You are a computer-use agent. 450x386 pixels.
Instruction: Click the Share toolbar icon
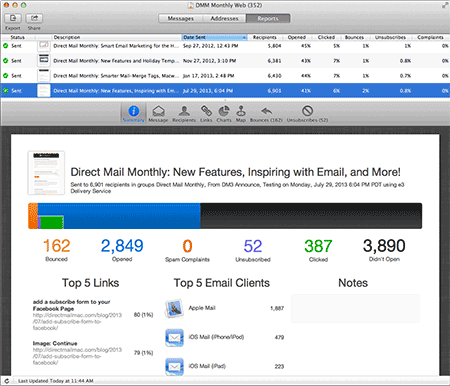pos(34,18)
